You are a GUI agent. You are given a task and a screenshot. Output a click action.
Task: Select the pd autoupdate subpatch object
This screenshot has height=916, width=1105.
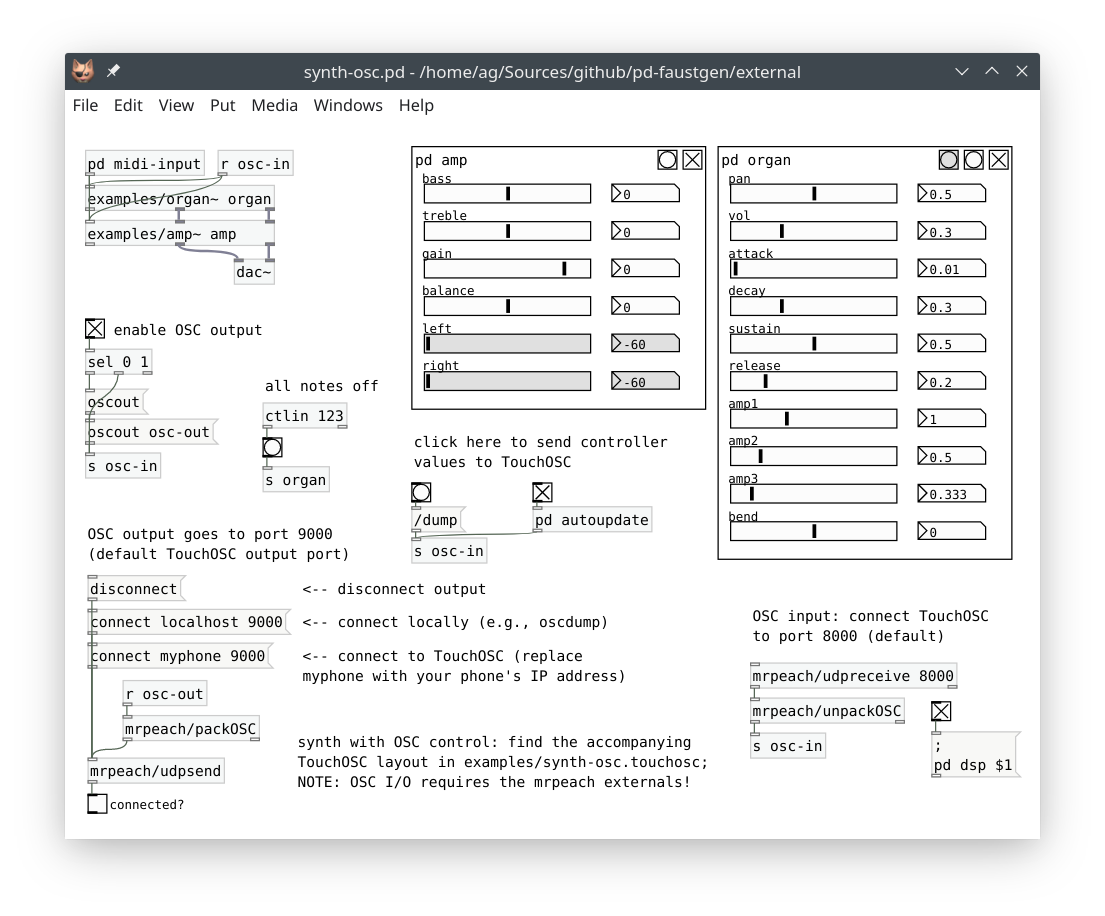coord(593,520)
